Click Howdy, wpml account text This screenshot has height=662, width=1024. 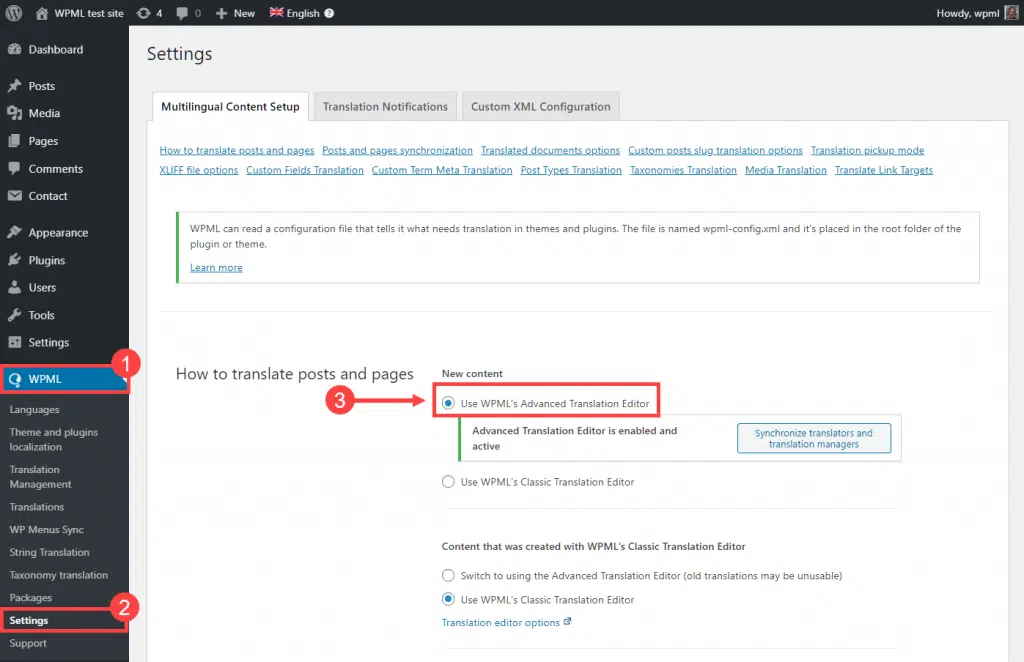click(968, 13)
